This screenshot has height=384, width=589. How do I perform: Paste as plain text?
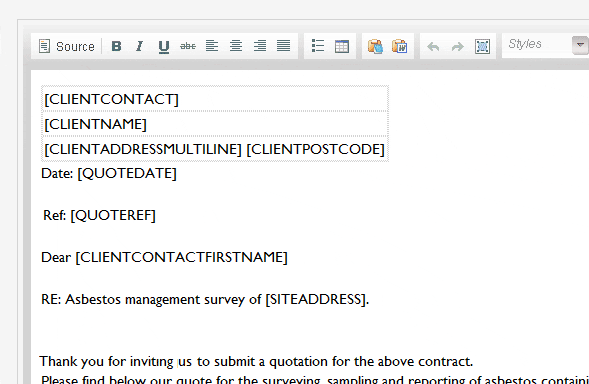[x=375, y=46]
